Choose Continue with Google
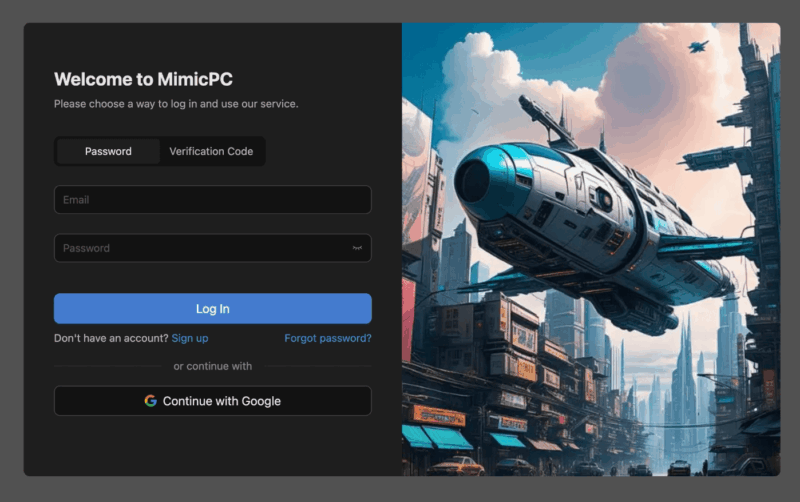Screen dimensions: 800x502 pos(213,401)
